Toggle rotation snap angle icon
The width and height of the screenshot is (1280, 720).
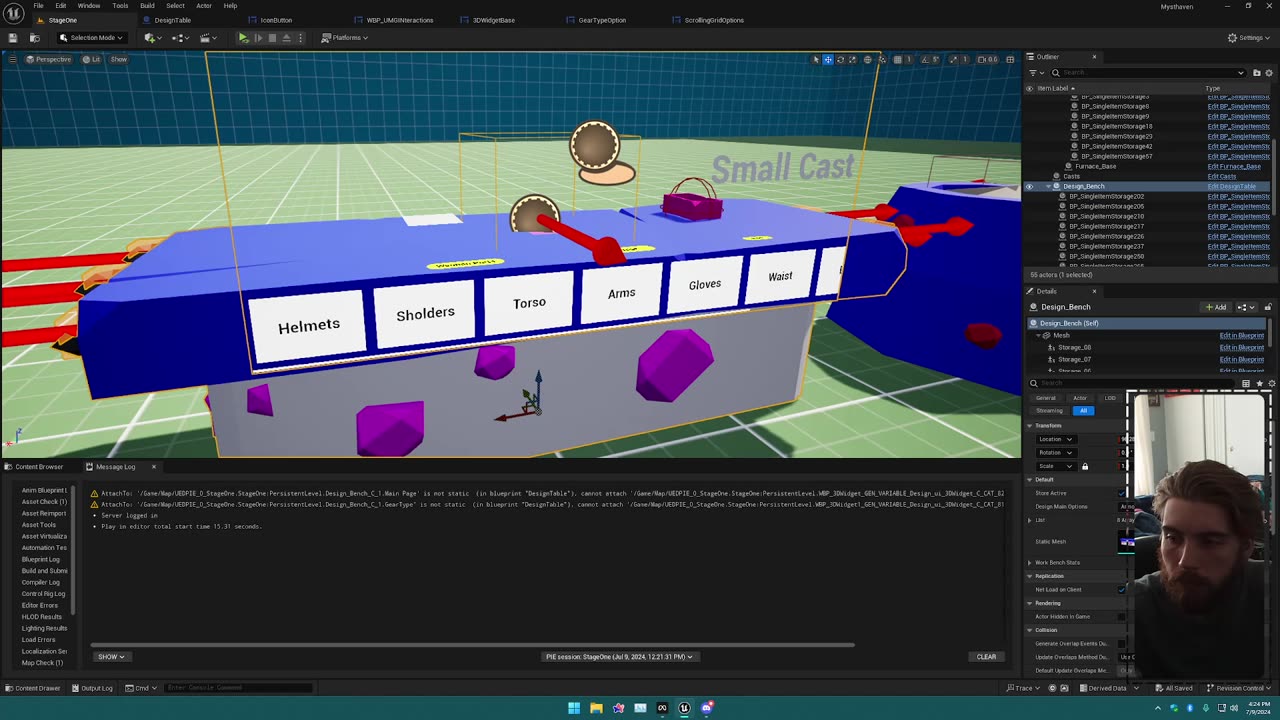(x=925, y=59)
